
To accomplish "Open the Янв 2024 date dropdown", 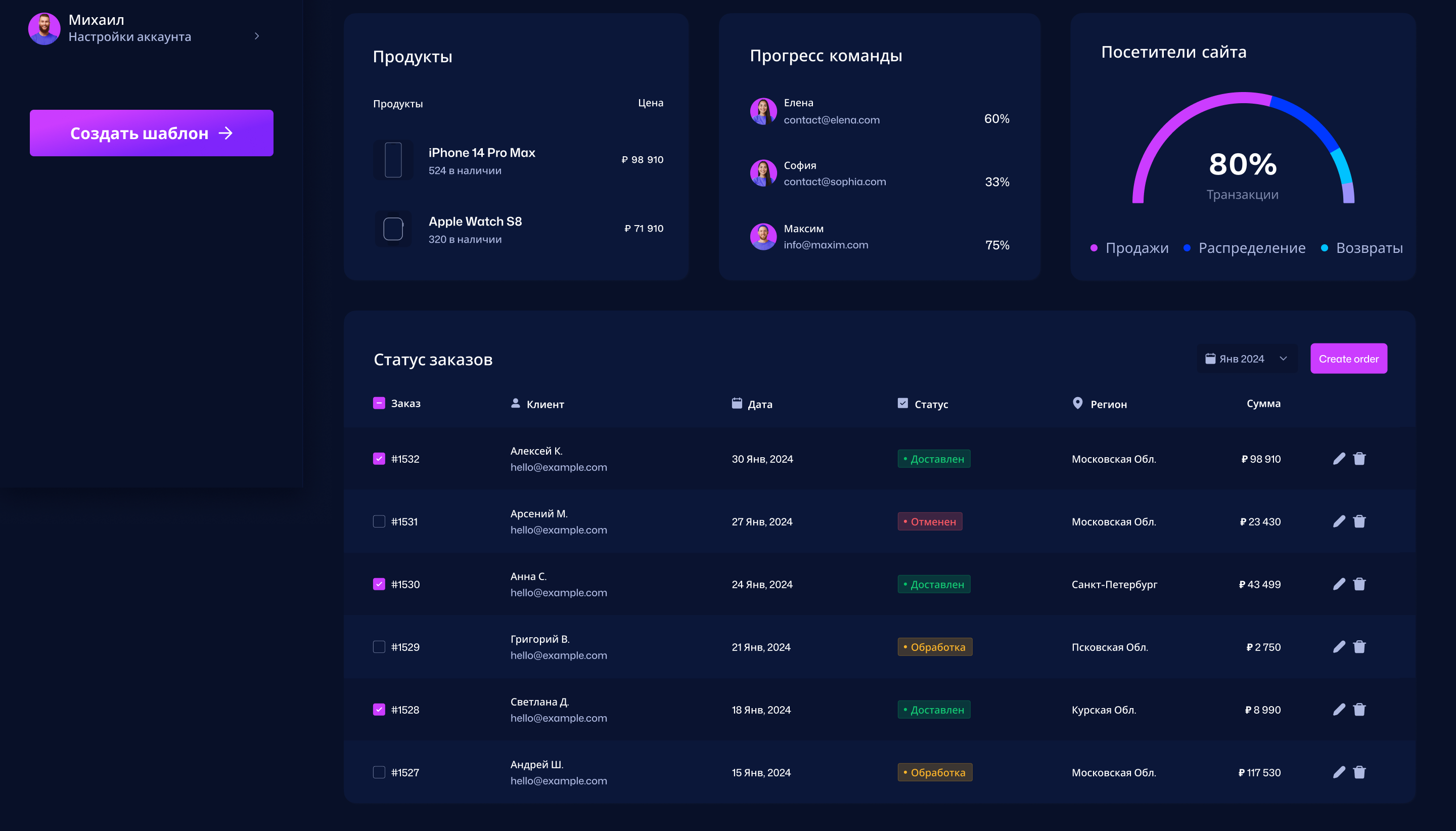I will tap(1247, 359).
